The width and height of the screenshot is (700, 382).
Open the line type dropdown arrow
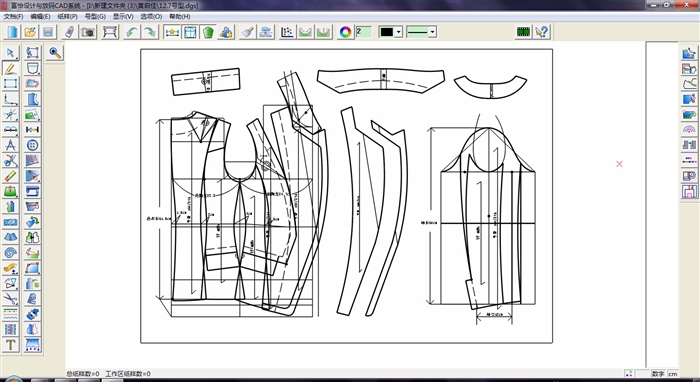[x=432, y=32]
